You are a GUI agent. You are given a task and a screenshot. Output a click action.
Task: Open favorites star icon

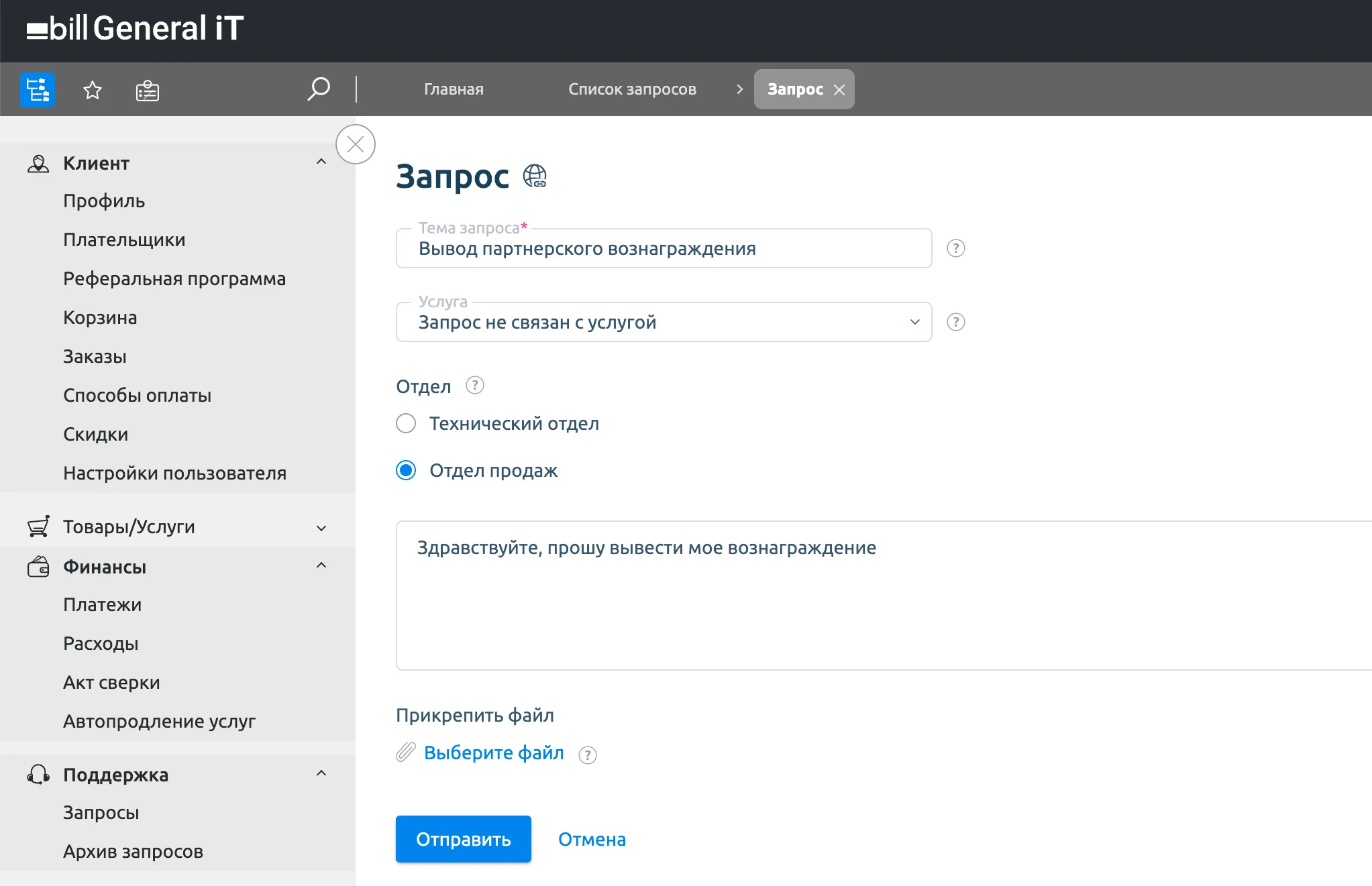click(93, 89)
